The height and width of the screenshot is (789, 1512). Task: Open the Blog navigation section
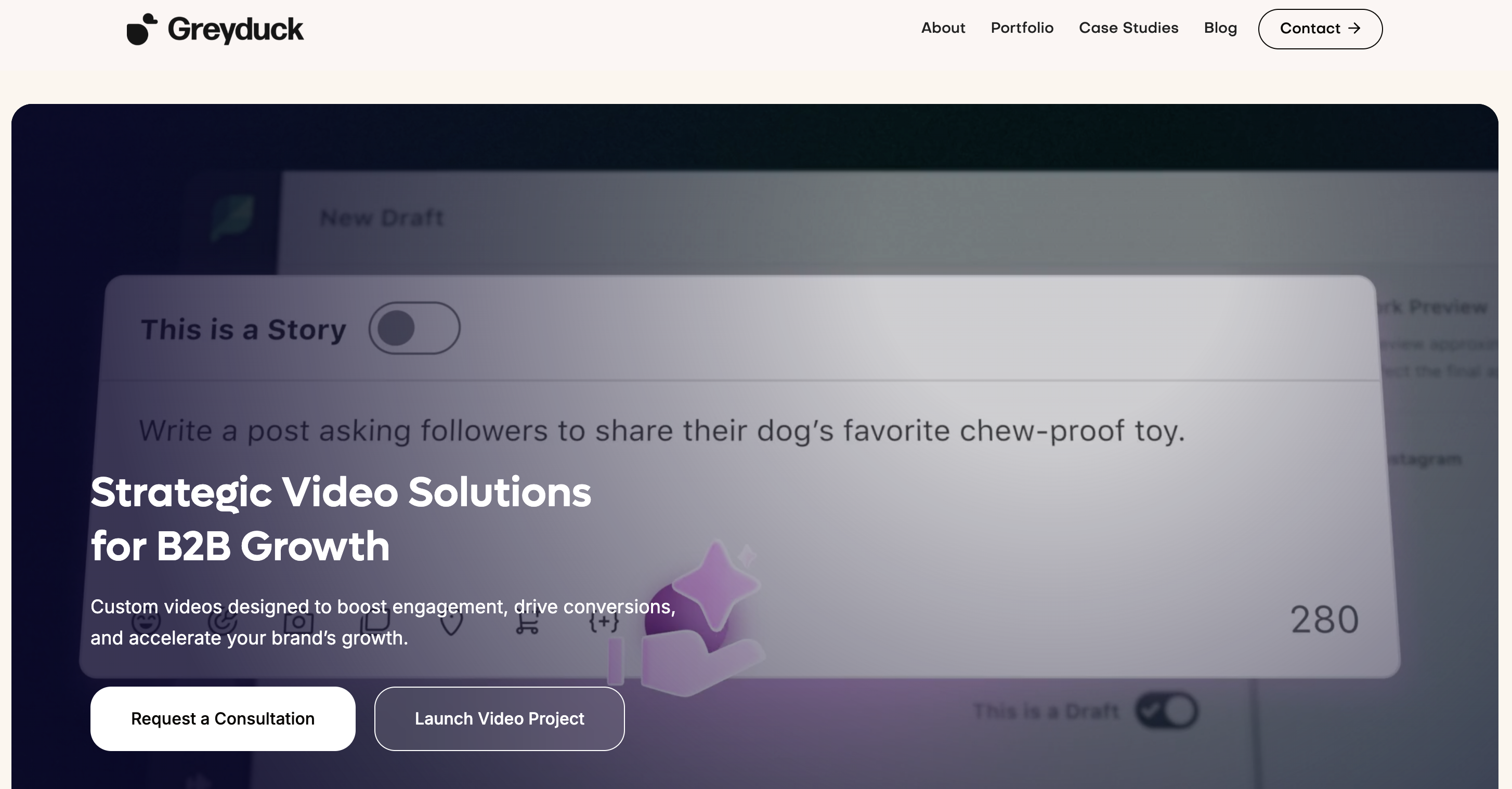pos(1220,28)
